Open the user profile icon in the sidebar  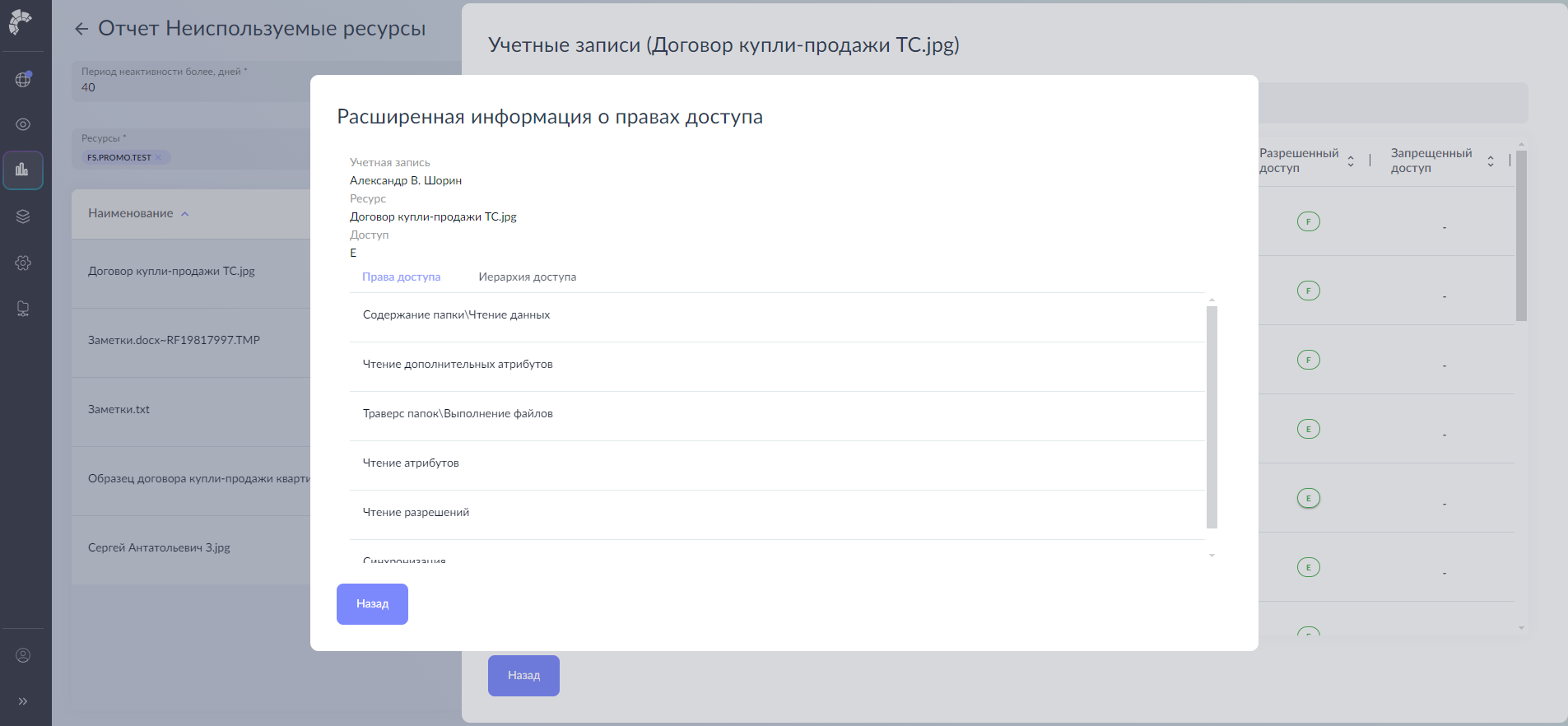tap(23, 655)
